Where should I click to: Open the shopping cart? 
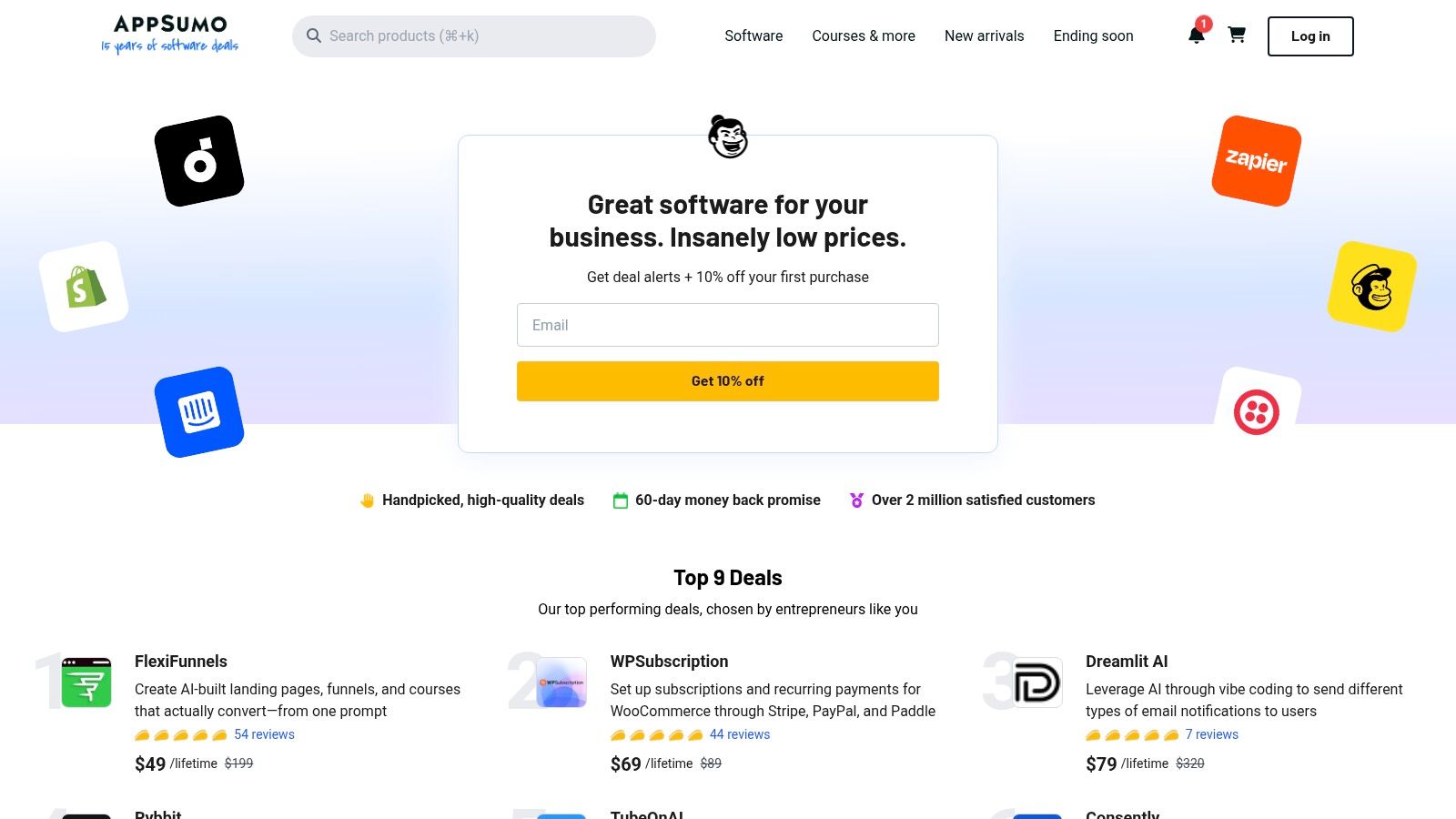pyautogui.click(x=1237, y=36)
